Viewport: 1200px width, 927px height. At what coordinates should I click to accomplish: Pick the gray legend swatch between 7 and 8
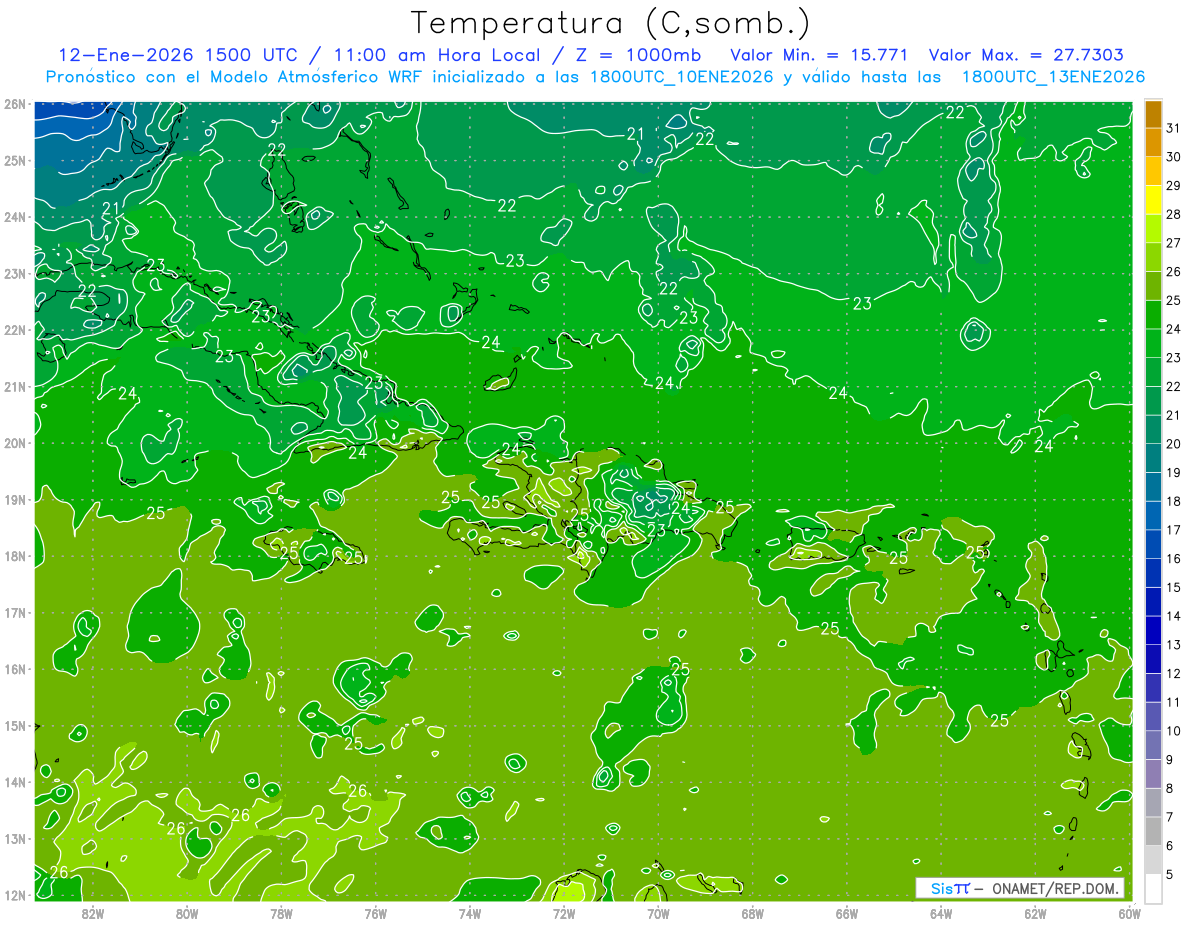coord(1153,803)
